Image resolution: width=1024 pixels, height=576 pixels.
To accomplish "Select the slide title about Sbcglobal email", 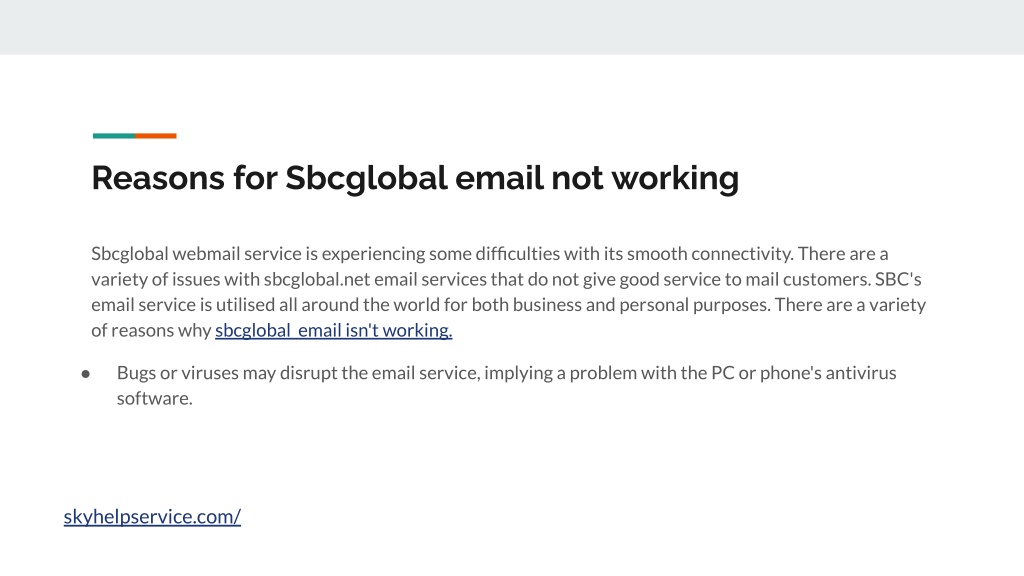I will tap(415, 178).
